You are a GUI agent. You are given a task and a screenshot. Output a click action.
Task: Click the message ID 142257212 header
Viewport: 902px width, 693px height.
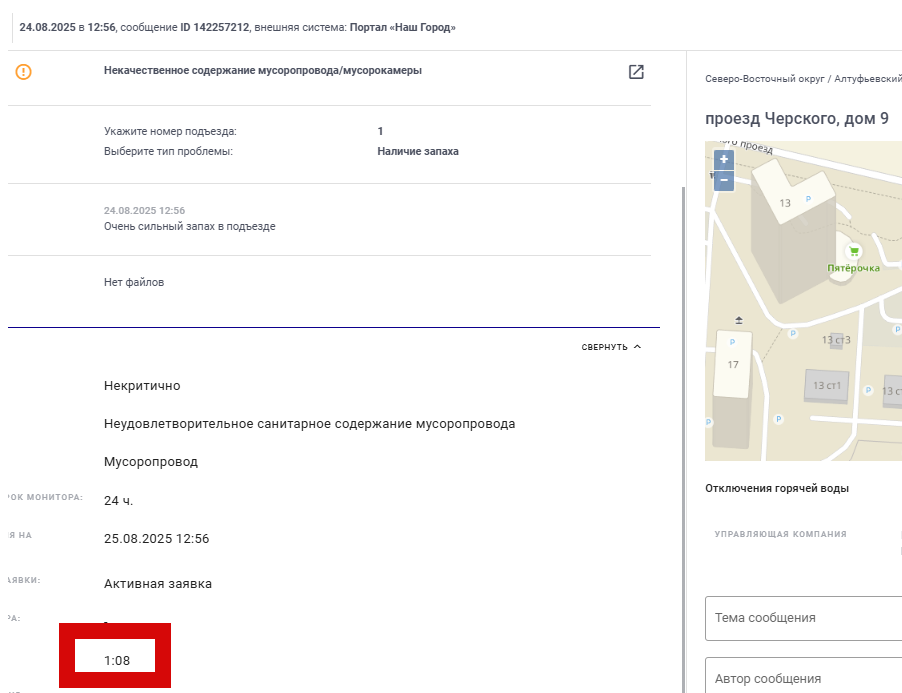click(215, 28)
